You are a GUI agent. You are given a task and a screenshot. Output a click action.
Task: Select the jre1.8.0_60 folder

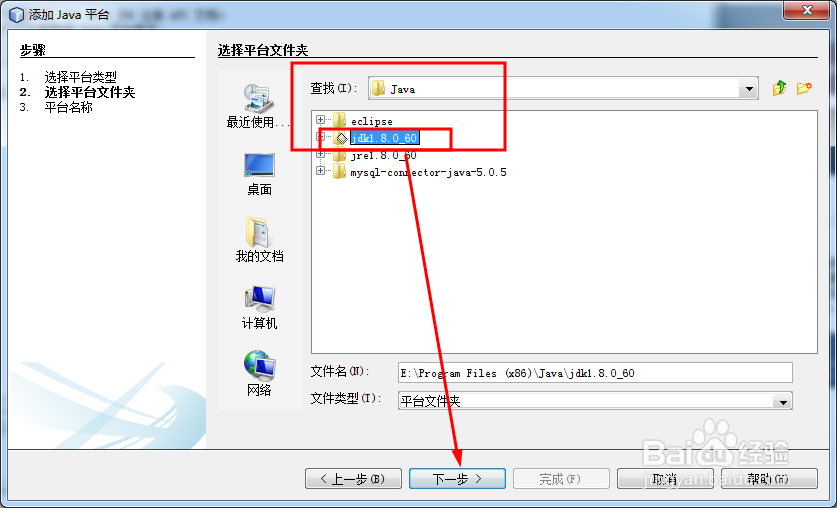pos(383,155)
